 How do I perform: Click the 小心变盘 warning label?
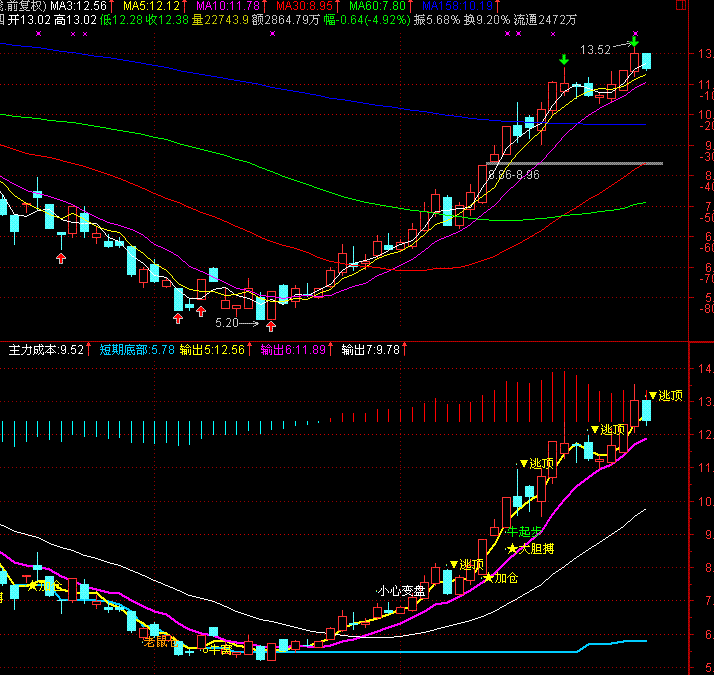(401, 590)
